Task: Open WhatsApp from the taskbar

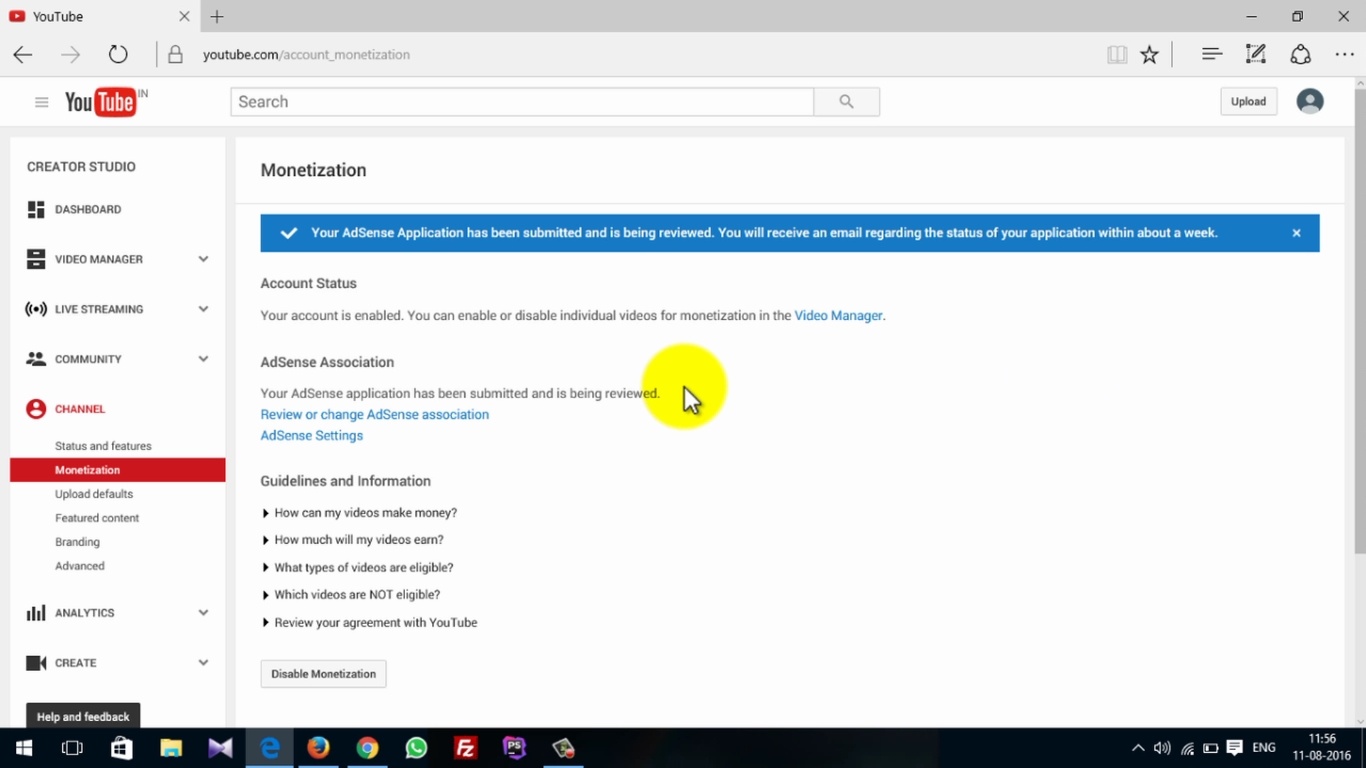Action: [x=416, y=748]
